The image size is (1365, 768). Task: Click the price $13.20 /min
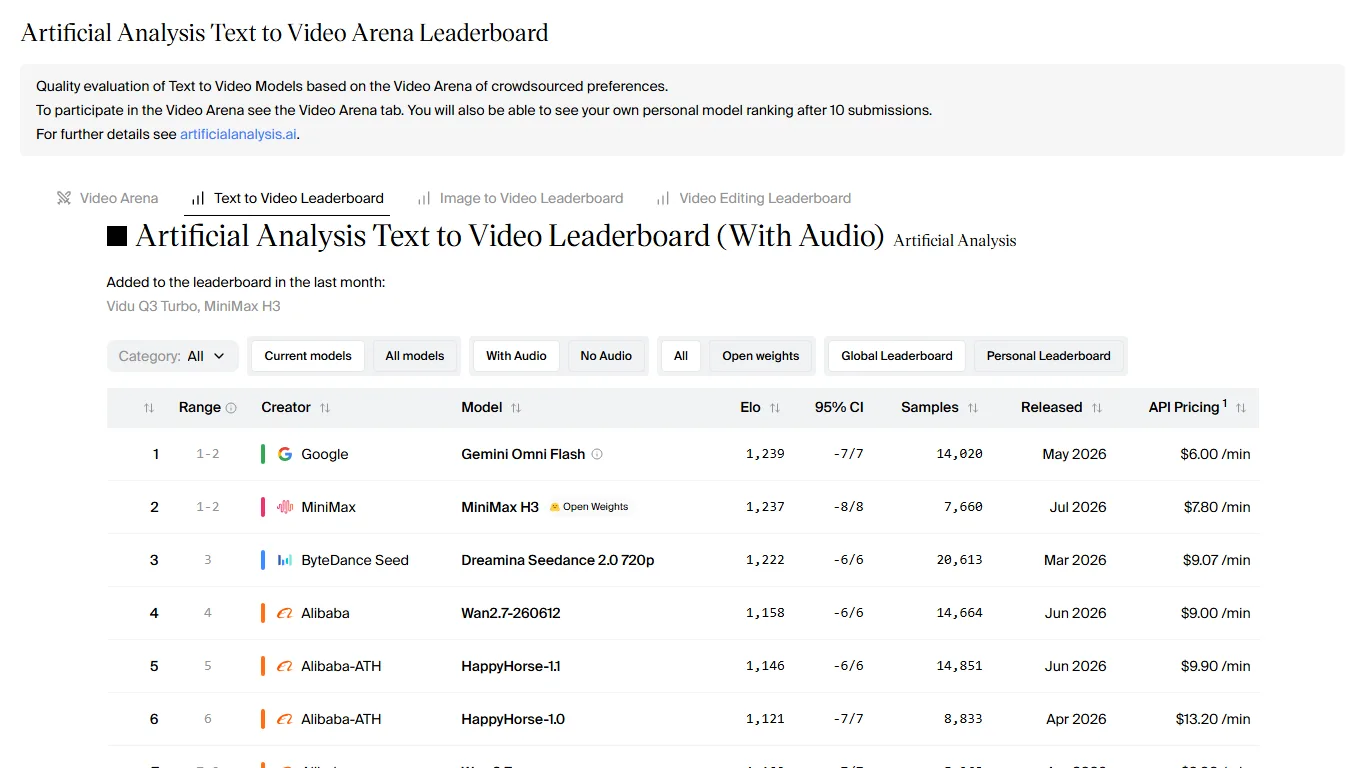pyautogui.click(x=1211, y=719)
